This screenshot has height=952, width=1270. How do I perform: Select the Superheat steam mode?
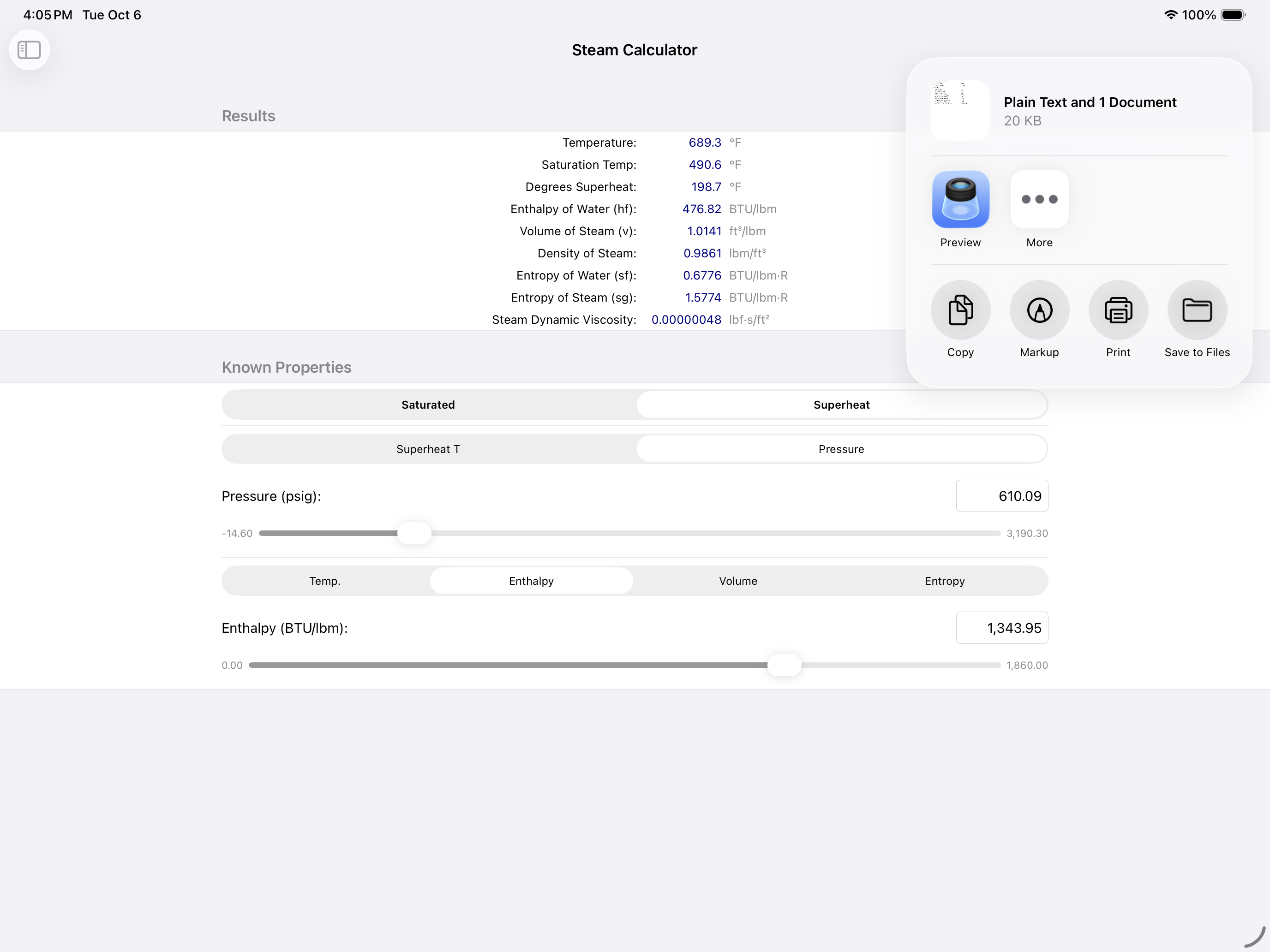pyautogui.click(x=841, y=405)
